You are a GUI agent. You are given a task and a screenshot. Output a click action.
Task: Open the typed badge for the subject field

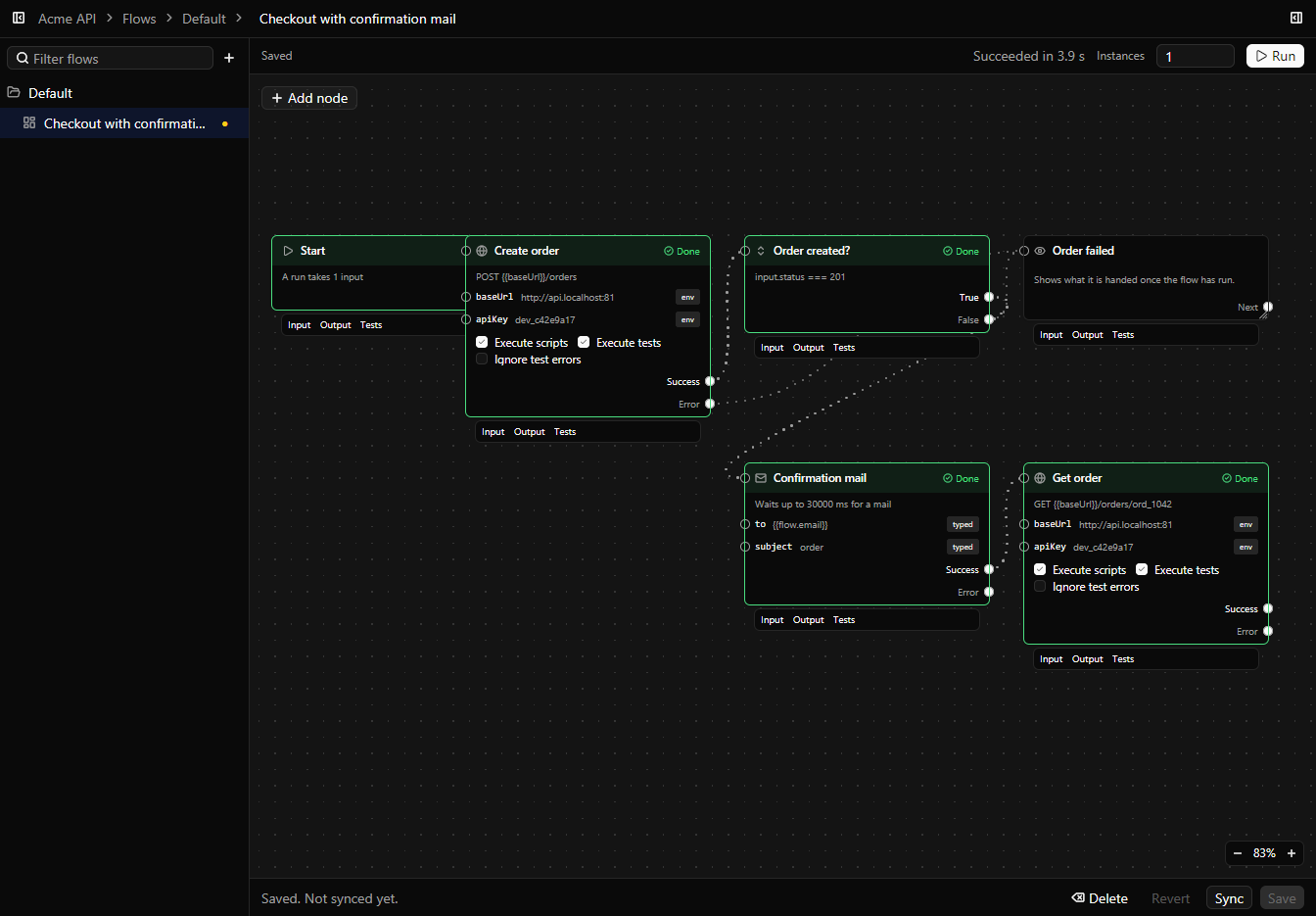(963, 547)
